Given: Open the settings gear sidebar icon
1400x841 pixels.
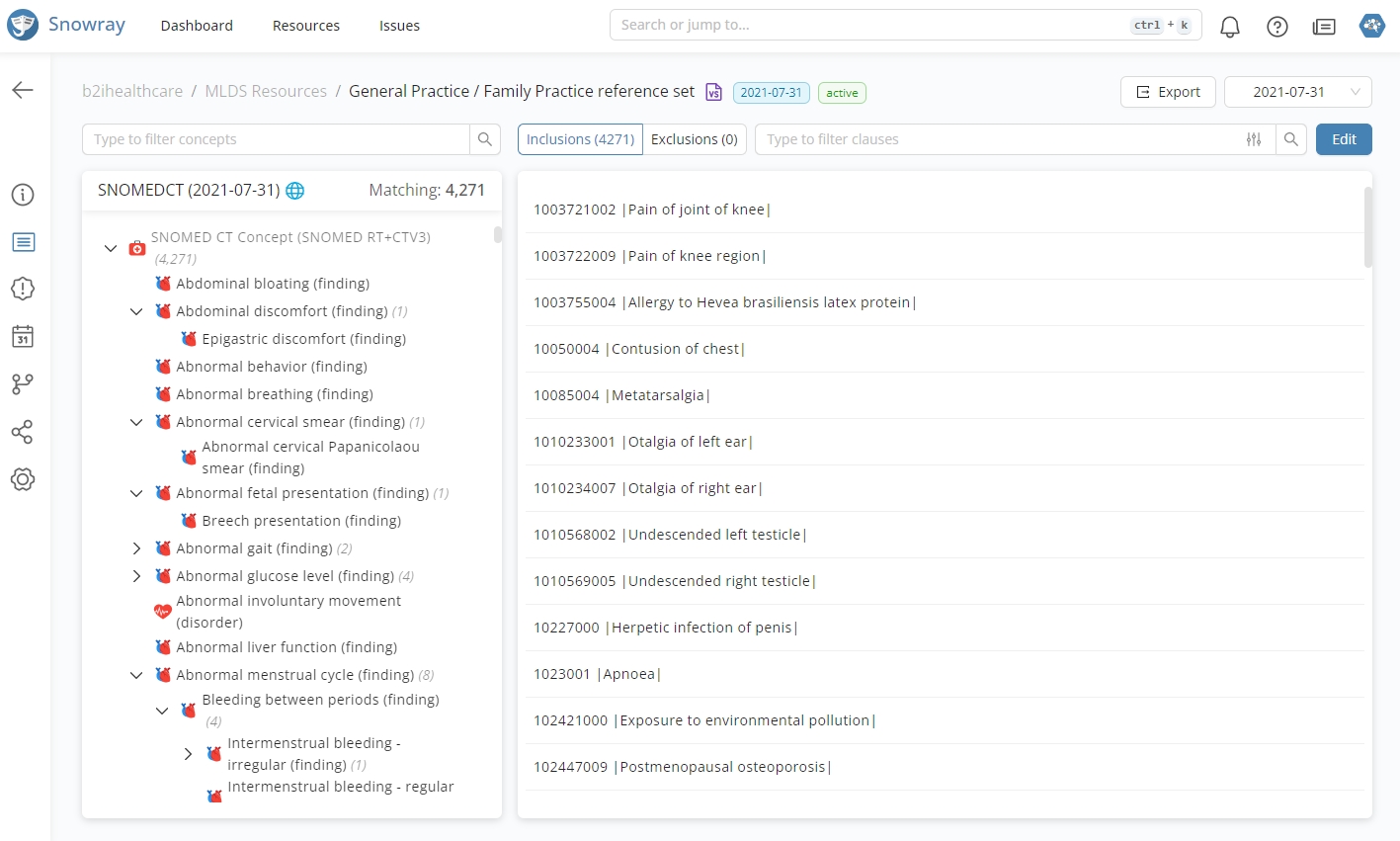Looking at the screenshot, I should [x=23, y=479].
